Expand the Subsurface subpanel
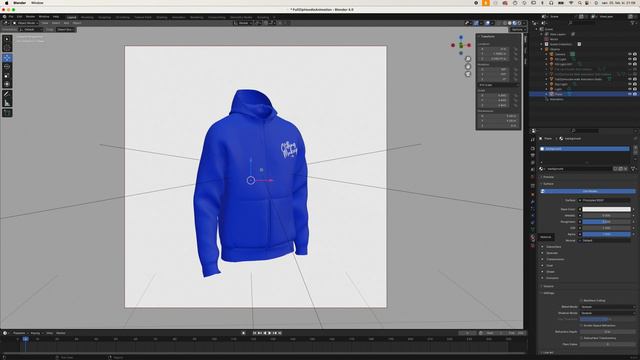640x360 pixels. click(553, 247)
